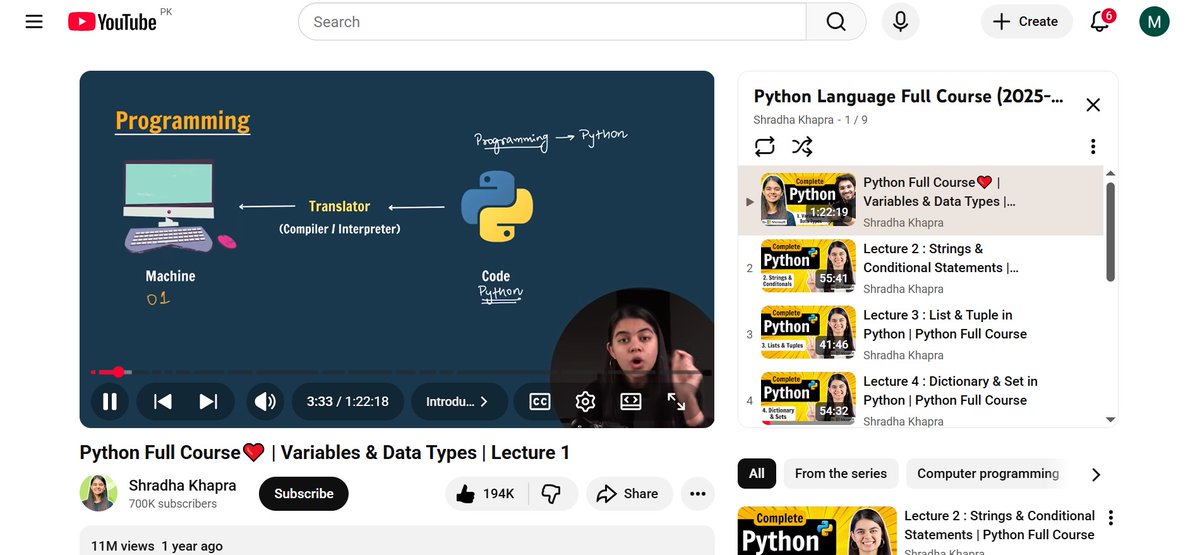The image size is (1200, 555).
Task: Like the video (194K)
Action: coord(485,493)
